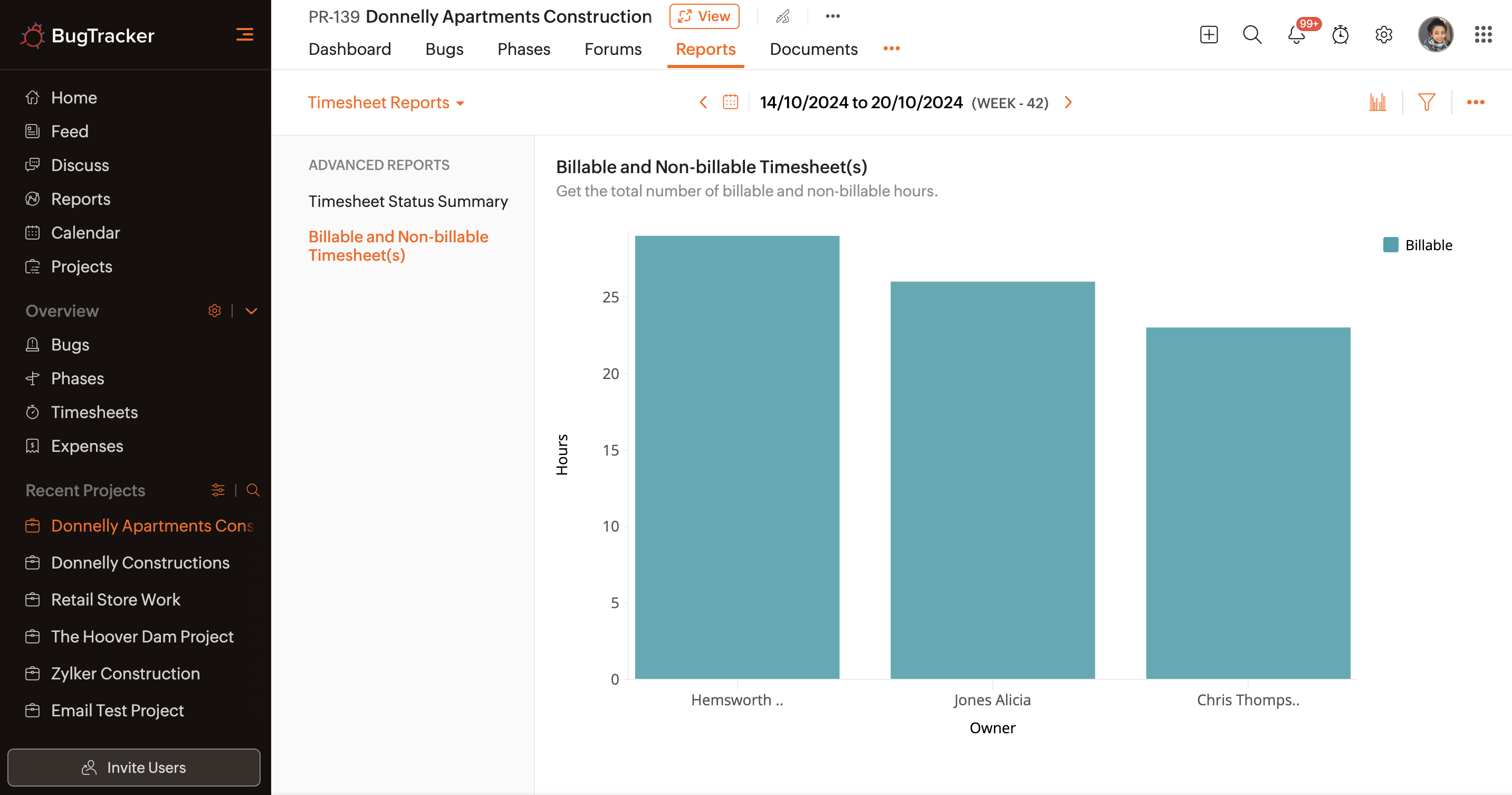Open the apps grid launcher
This screenshot has height=795, width=1512.
tap(1482, 35)
